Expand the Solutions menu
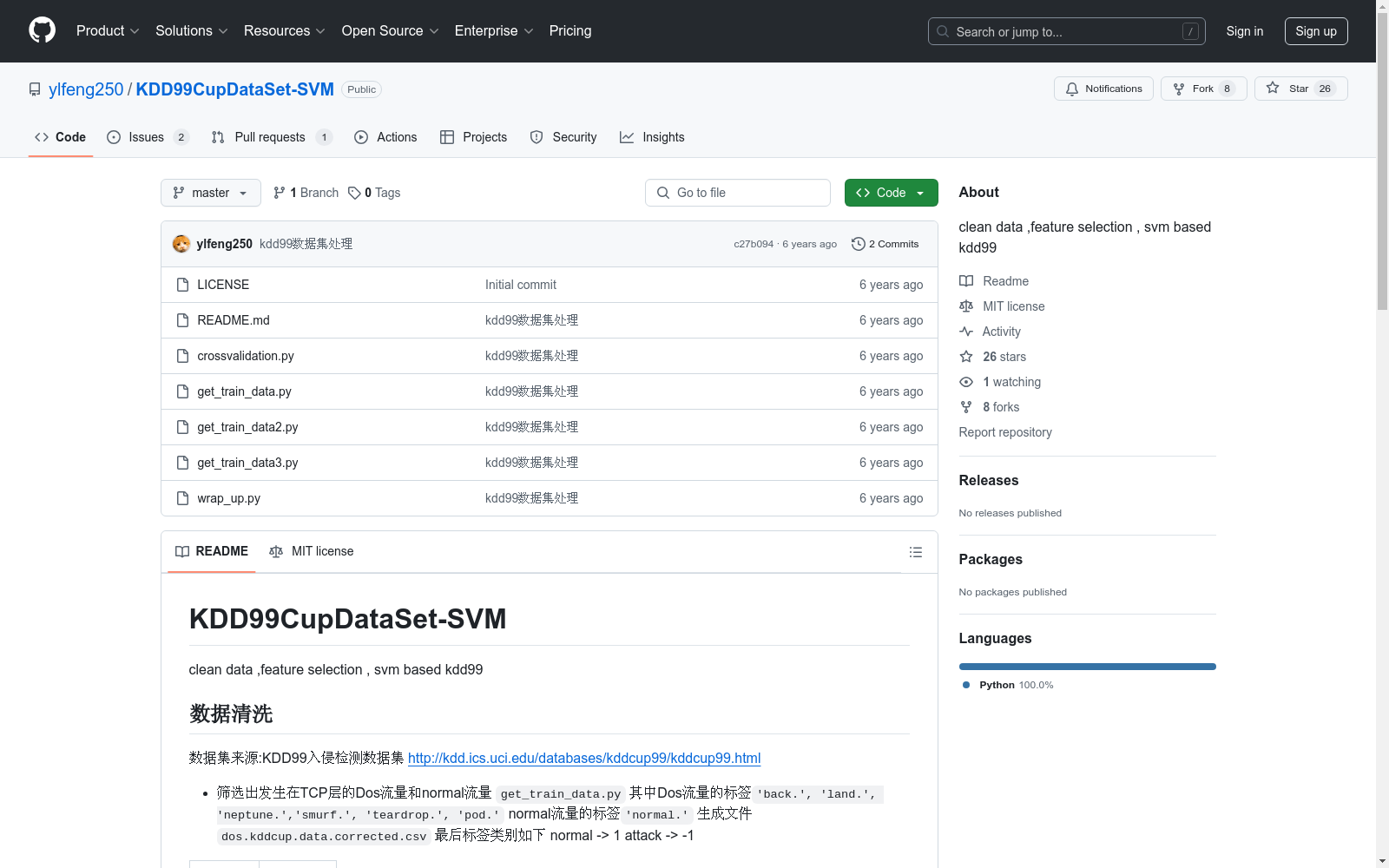 click(x=192, y=30)
